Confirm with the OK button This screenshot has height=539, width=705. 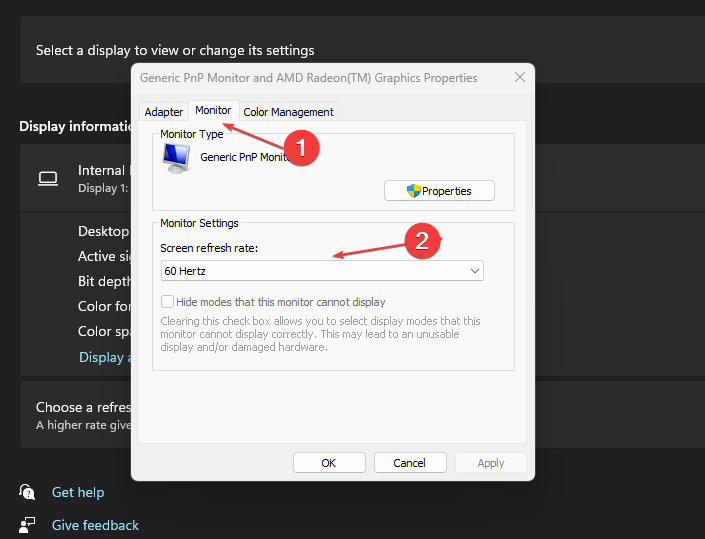329,463
